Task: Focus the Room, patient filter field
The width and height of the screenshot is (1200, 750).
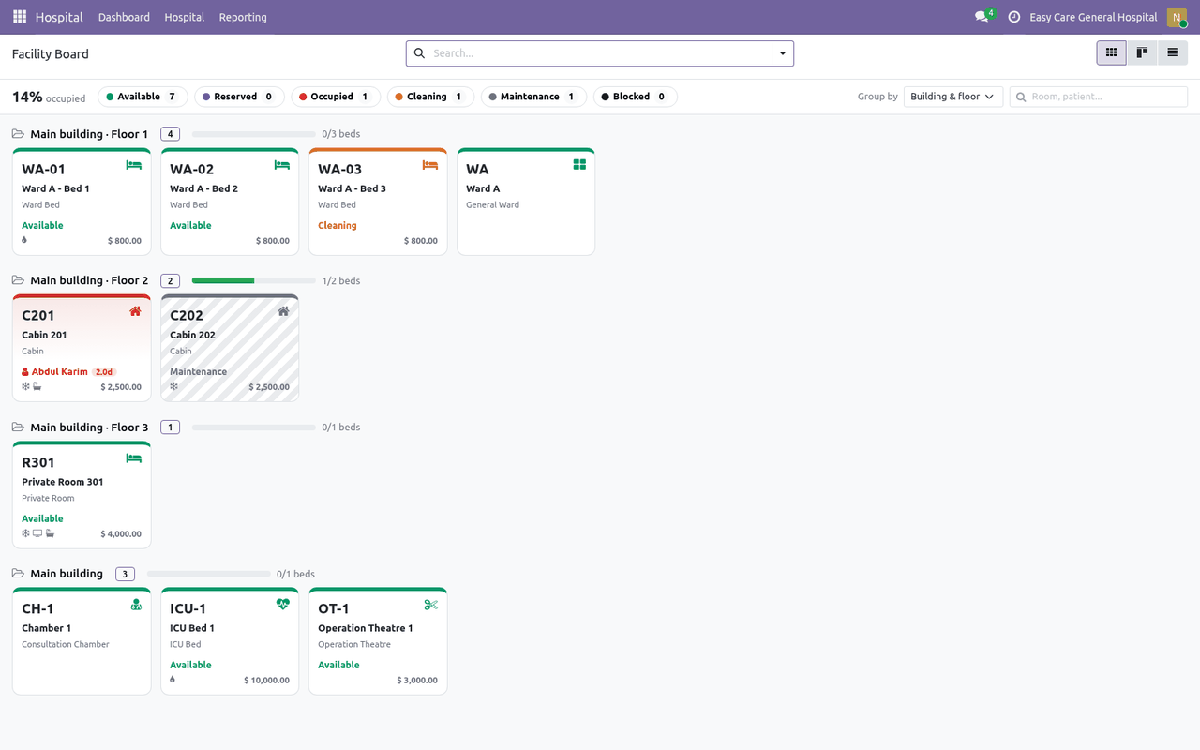Action: point(1099,97)
